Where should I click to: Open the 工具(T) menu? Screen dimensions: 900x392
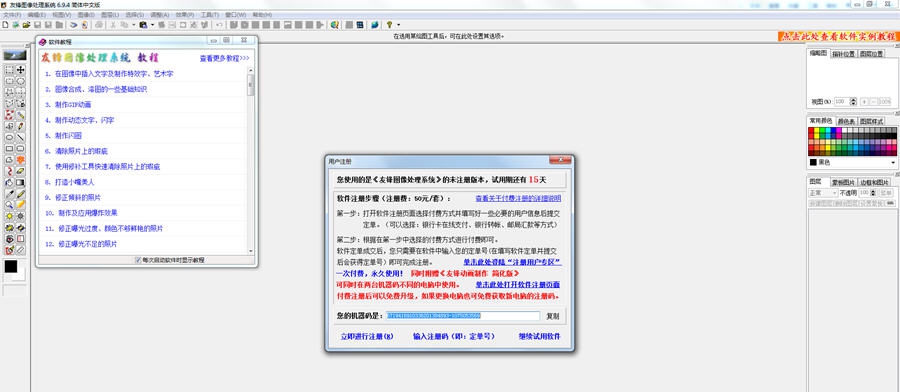[x=210, y=14]
